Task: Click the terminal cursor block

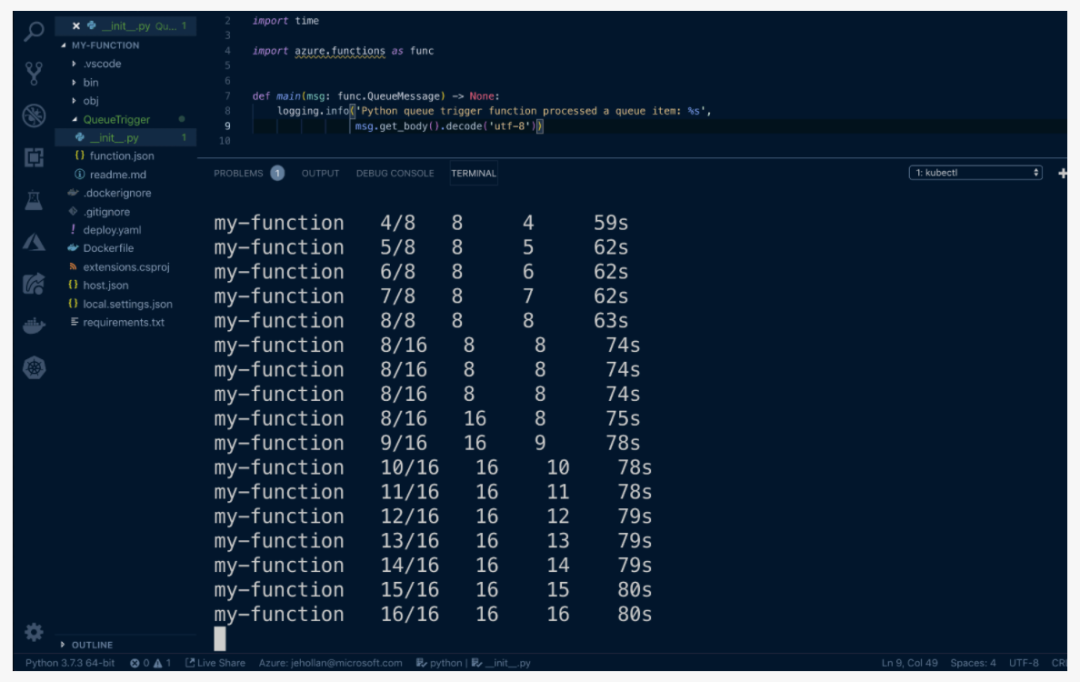Action: point(220,638)
